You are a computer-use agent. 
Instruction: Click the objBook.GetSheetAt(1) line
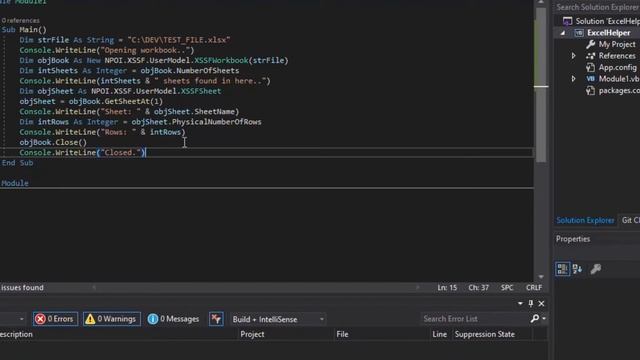point(91,101)
